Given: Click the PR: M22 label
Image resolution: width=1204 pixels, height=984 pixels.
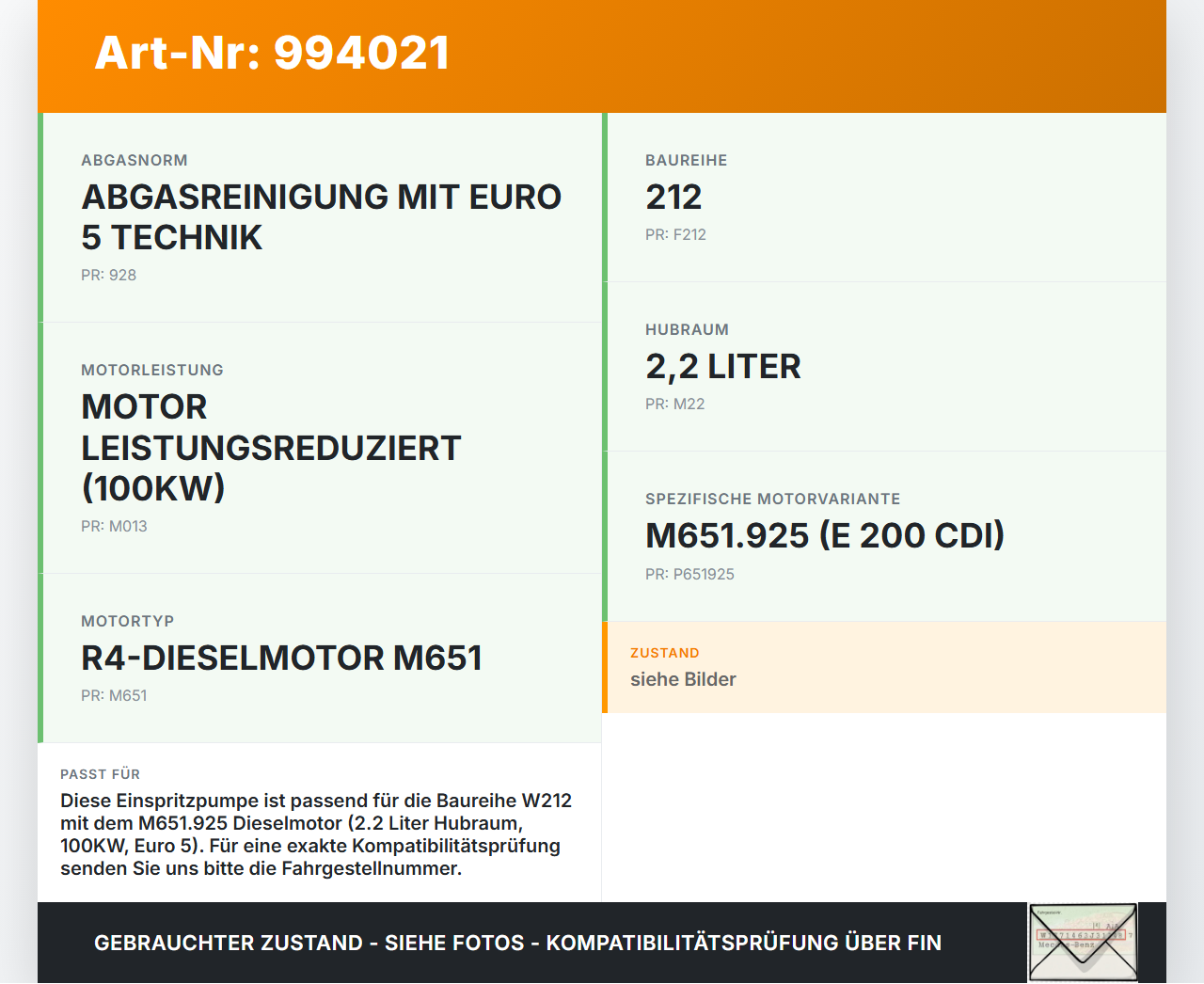Looking at the screenshot, I should pos(674,403).
